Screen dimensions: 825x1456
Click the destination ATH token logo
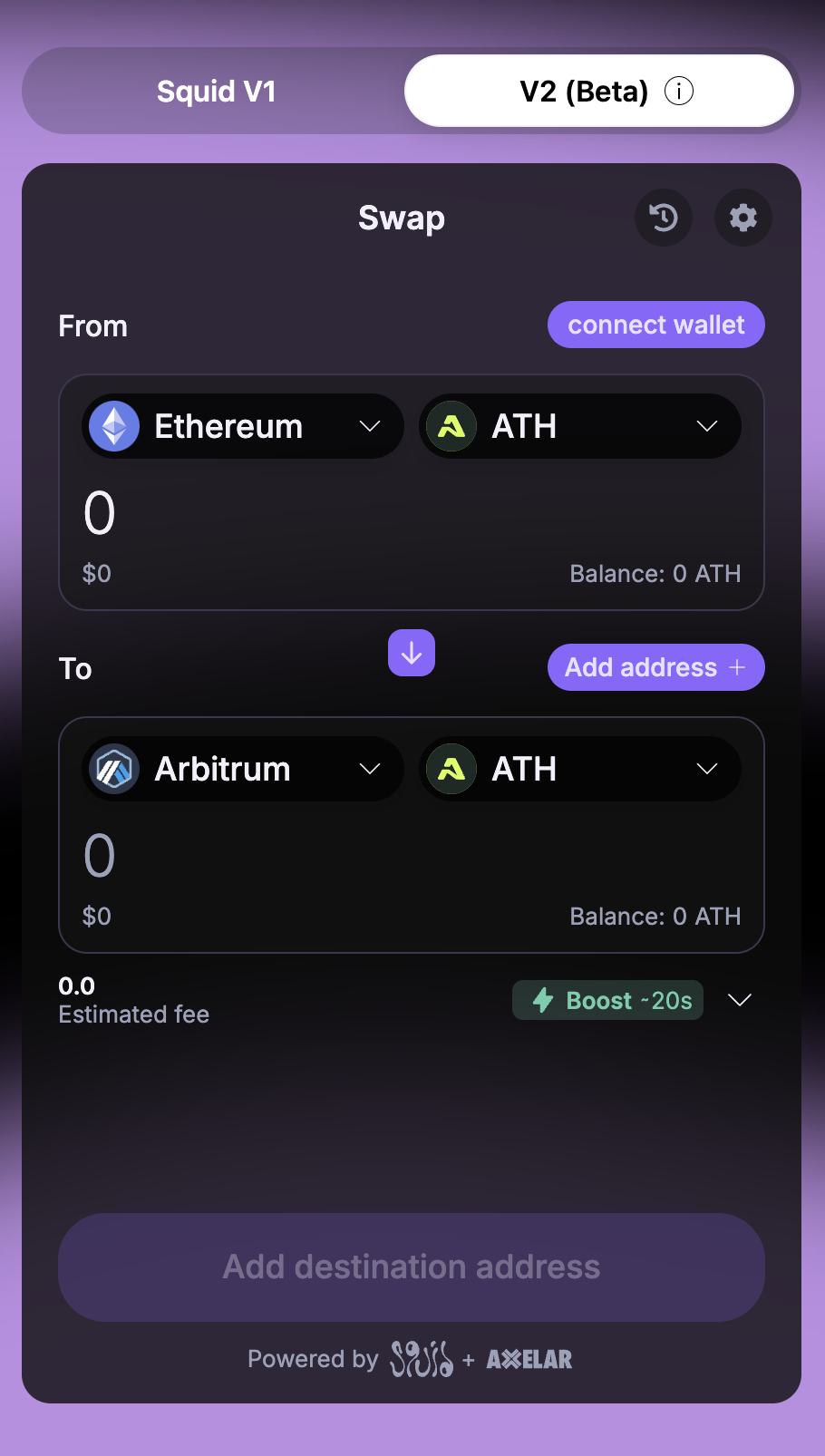pos(451,769)
